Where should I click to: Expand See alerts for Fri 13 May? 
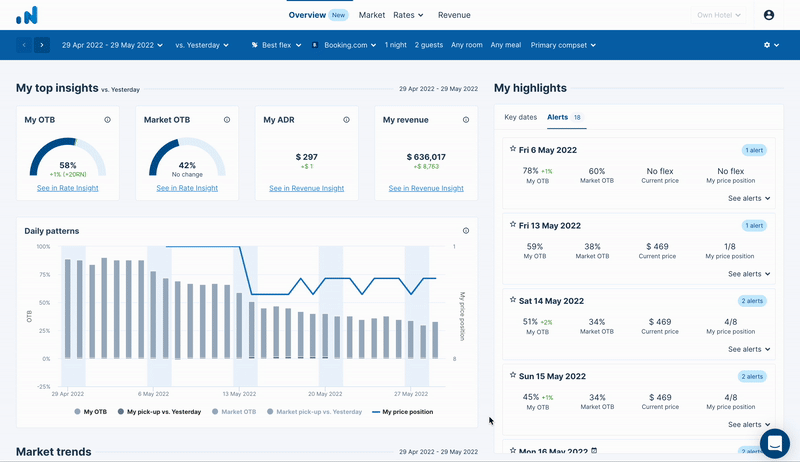[x=749, y=274]
